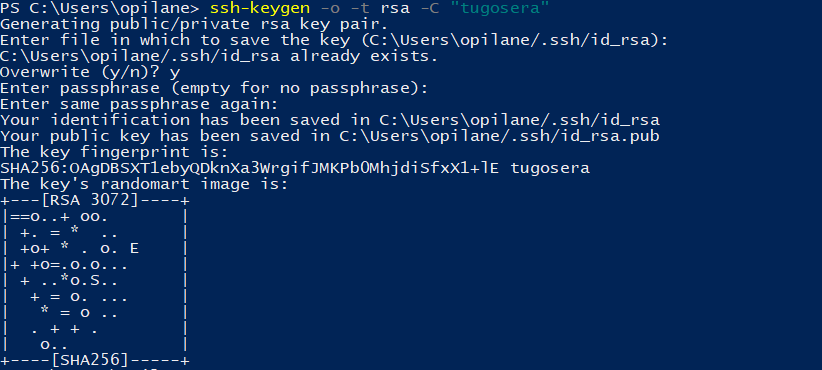Click the ssh-keygen command text
This screenshot has height=370, width=822.
pos(259,8)
